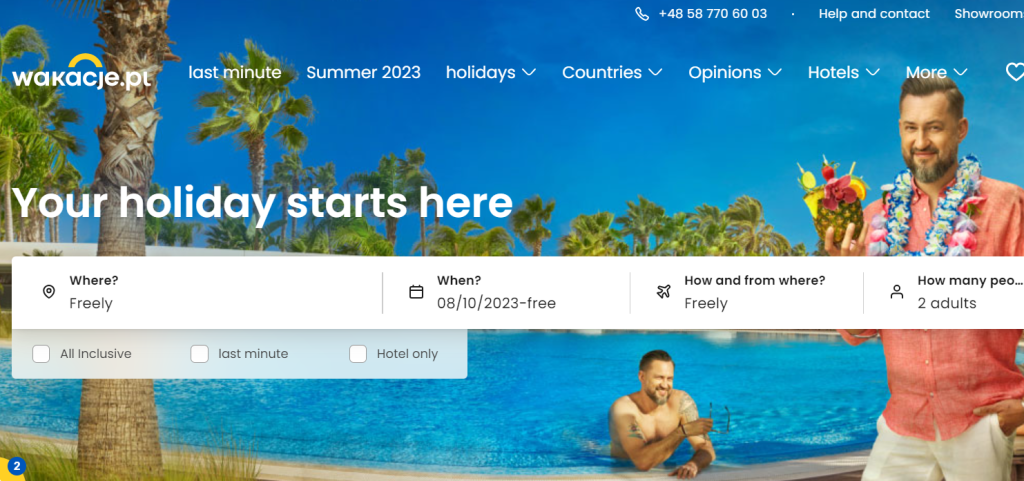Select Summer 2023 in navigation

coord(364,72)
